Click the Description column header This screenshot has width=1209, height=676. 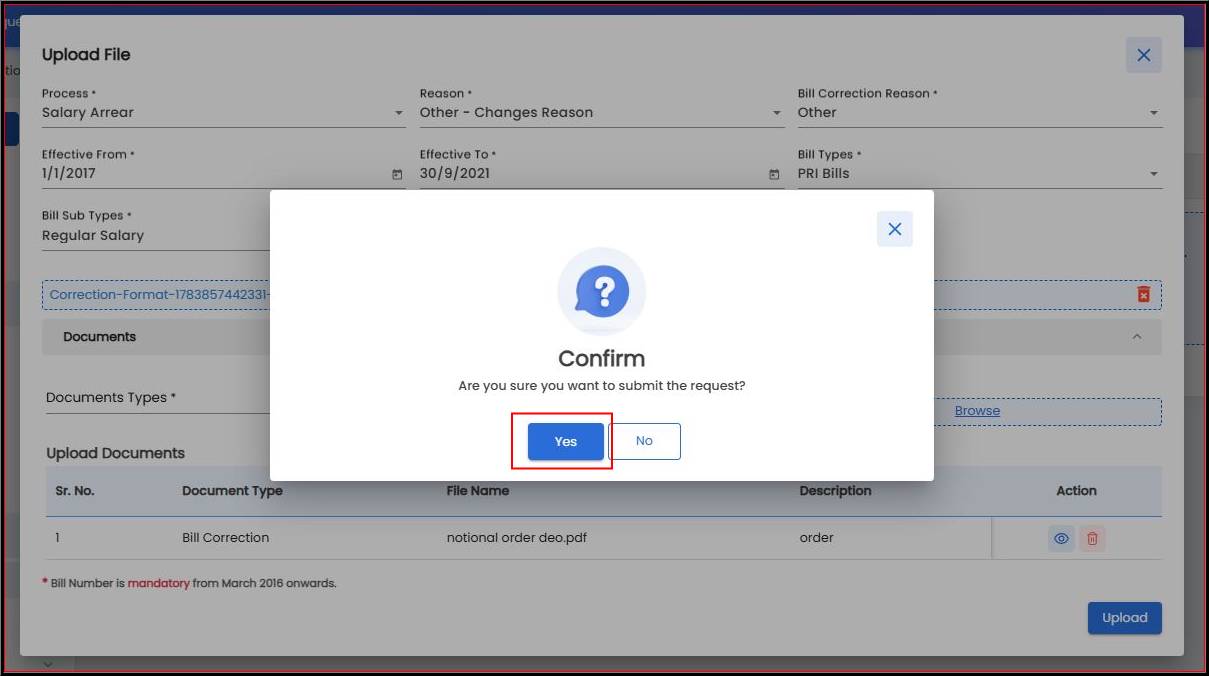click(x=836, y=491)
